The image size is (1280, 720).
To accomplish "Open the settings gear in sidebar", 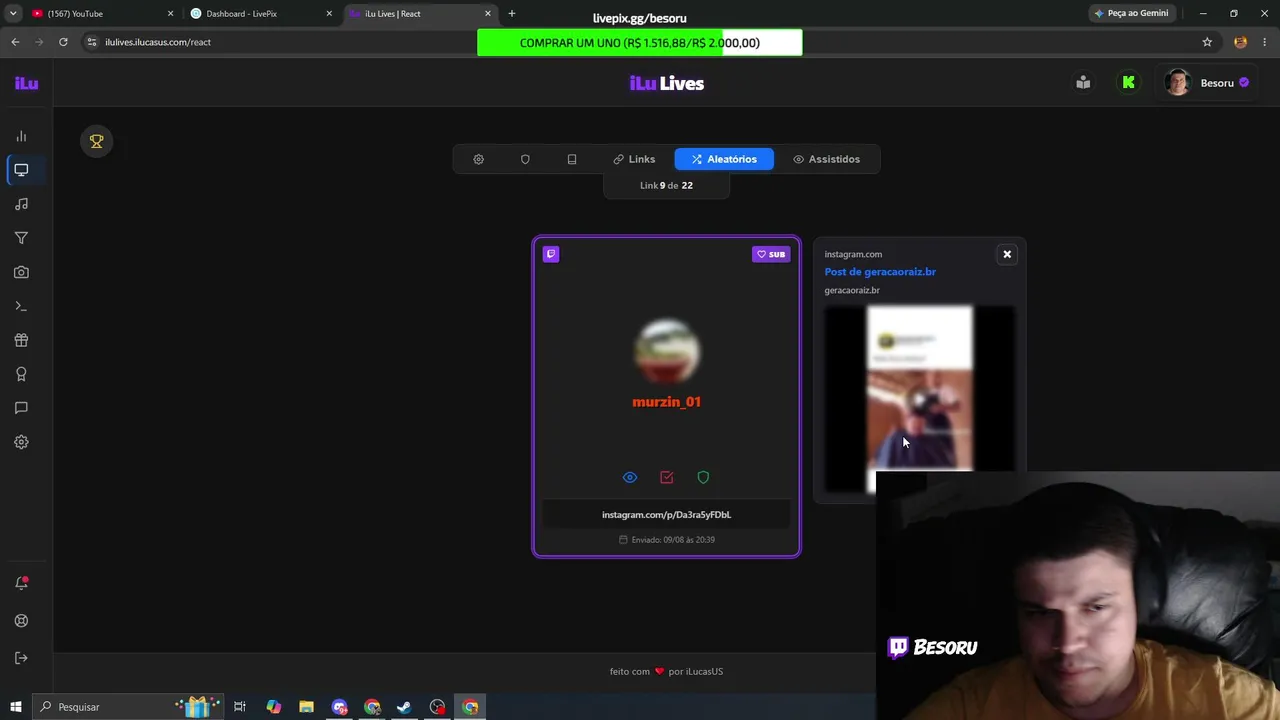I will pyautogui.click(x=21, y=442).
